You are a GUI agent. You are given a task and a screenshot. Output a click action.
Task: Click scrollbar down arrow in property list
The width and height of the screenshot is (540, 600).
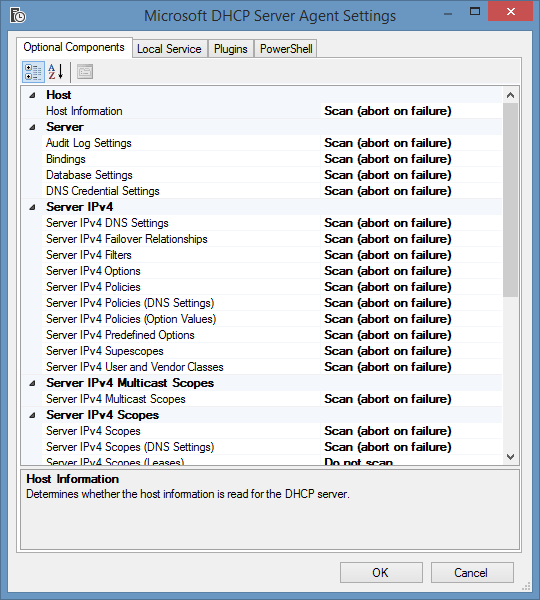click(510, 457)
